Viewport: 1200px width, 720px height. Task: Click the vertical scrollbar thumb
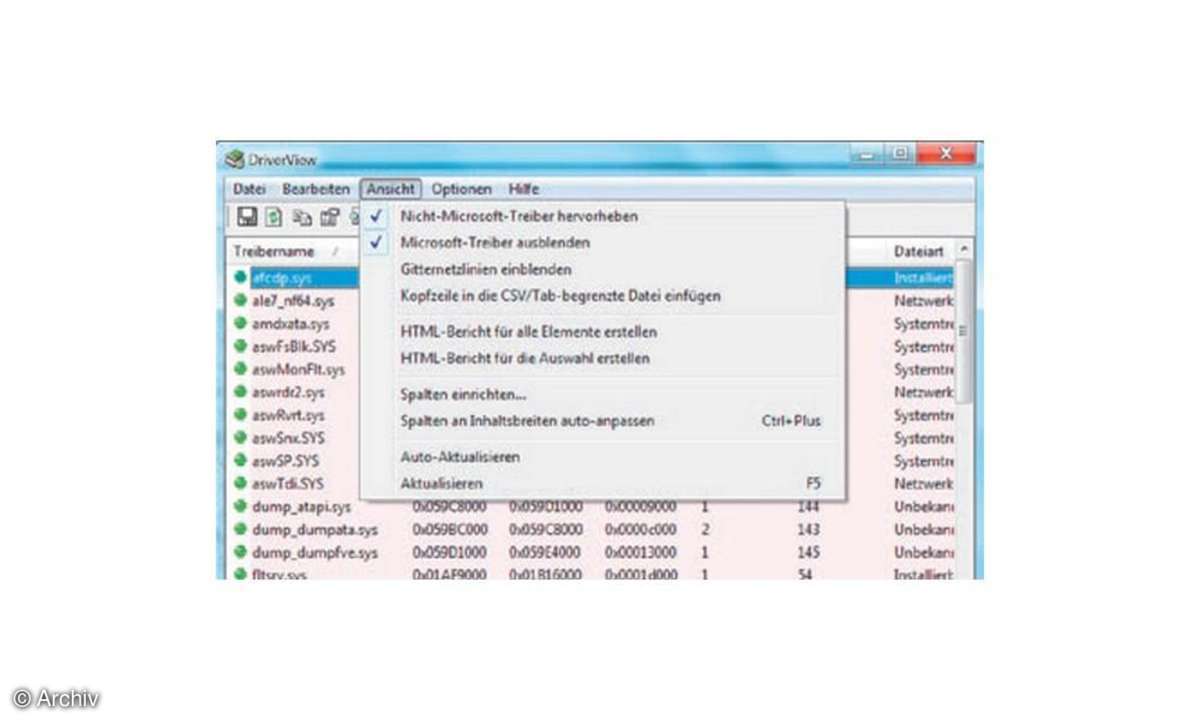[964, 331]
